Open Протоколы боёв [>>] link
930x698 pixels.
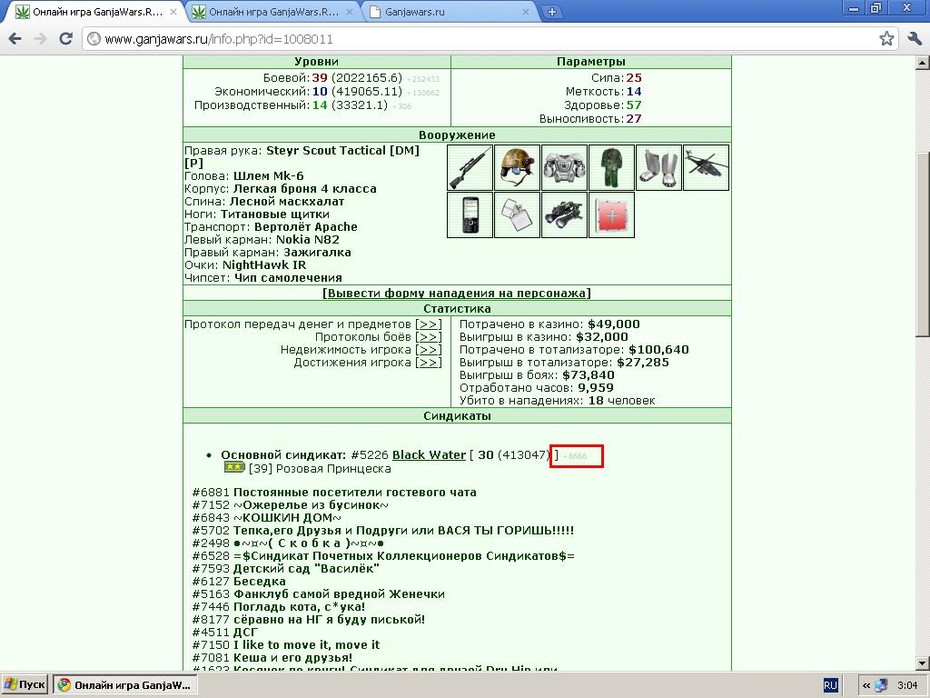point(428,337)
